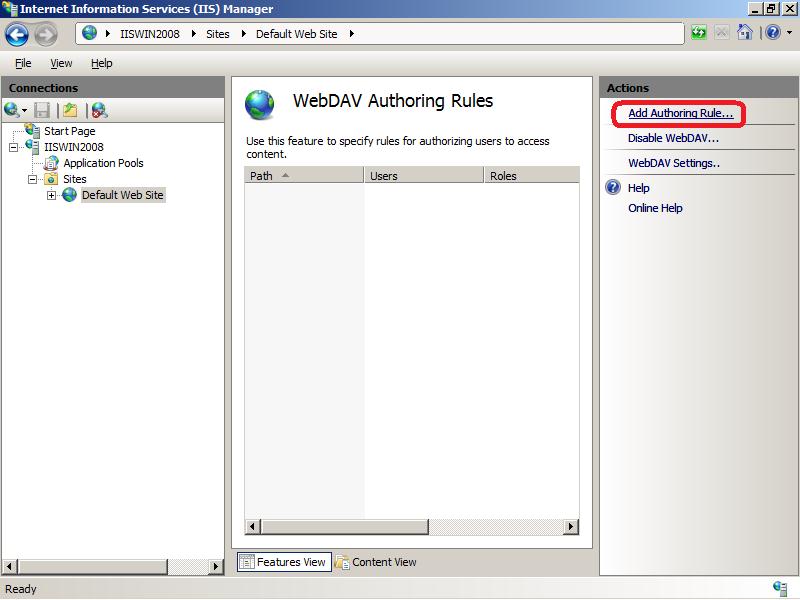Expand the Default Web Site node
Image resolution: width=800 pixels, height=600 pixels.
pos(52,195)
